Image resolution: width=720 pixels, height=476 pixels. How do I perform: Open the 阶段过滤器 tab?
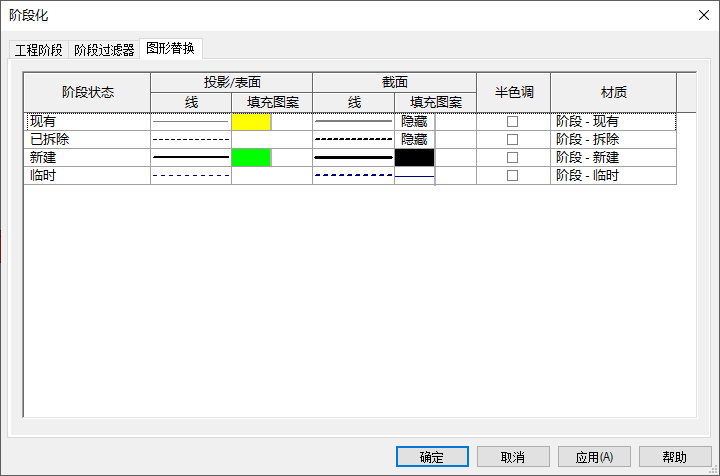point(104,50)
